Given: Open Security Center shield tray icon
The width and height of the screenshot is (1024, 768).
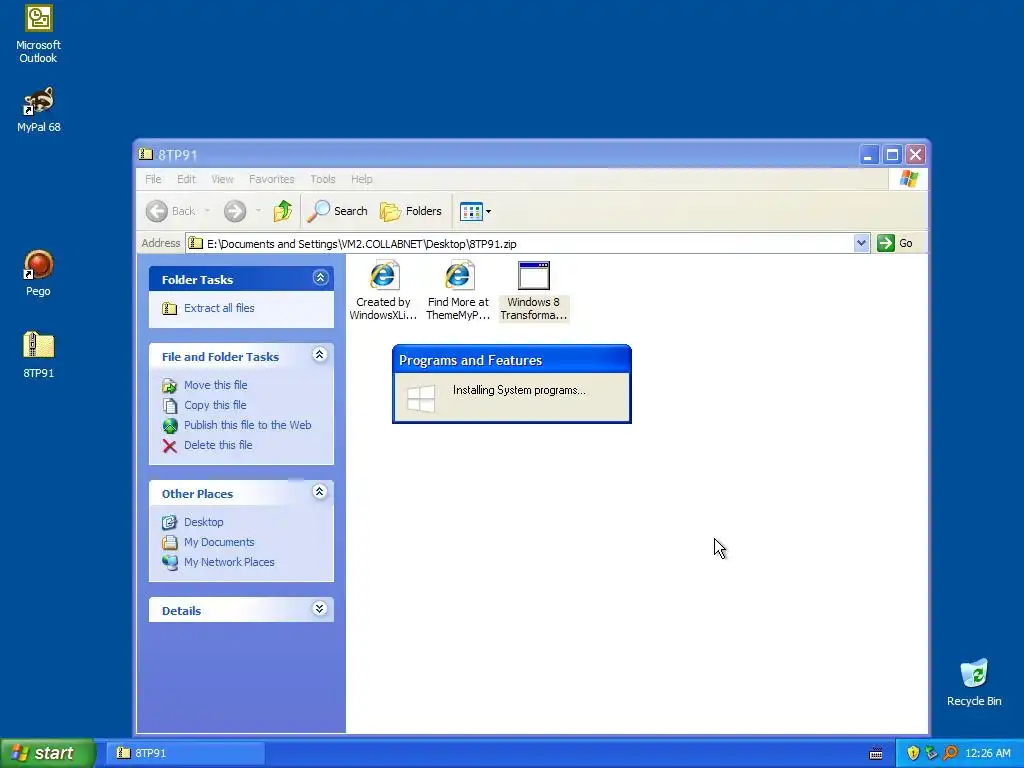Looking at the screenshot, I should (x=913, y=753).
